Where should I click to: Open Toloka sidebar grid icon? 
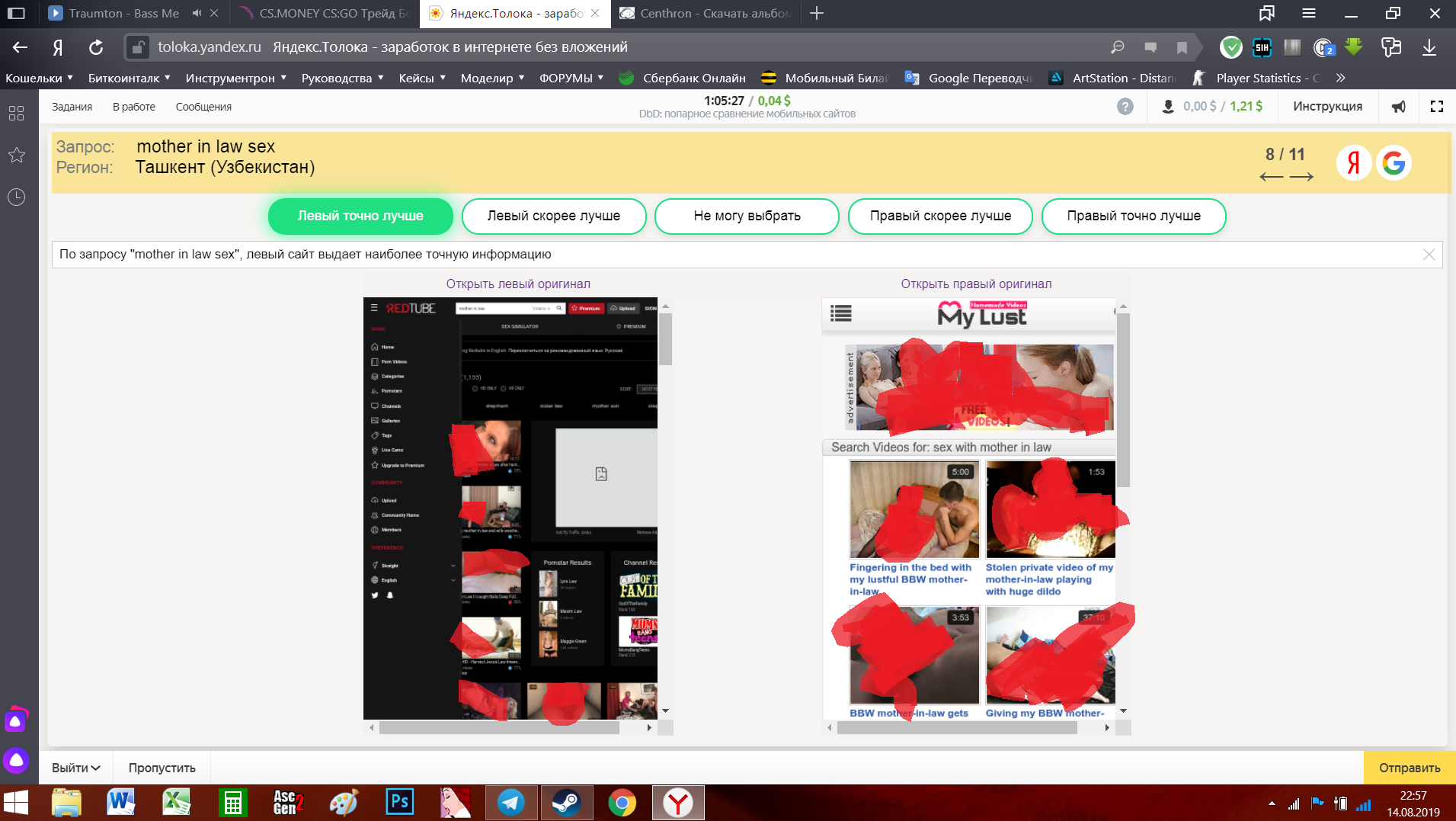coord(16,114)
